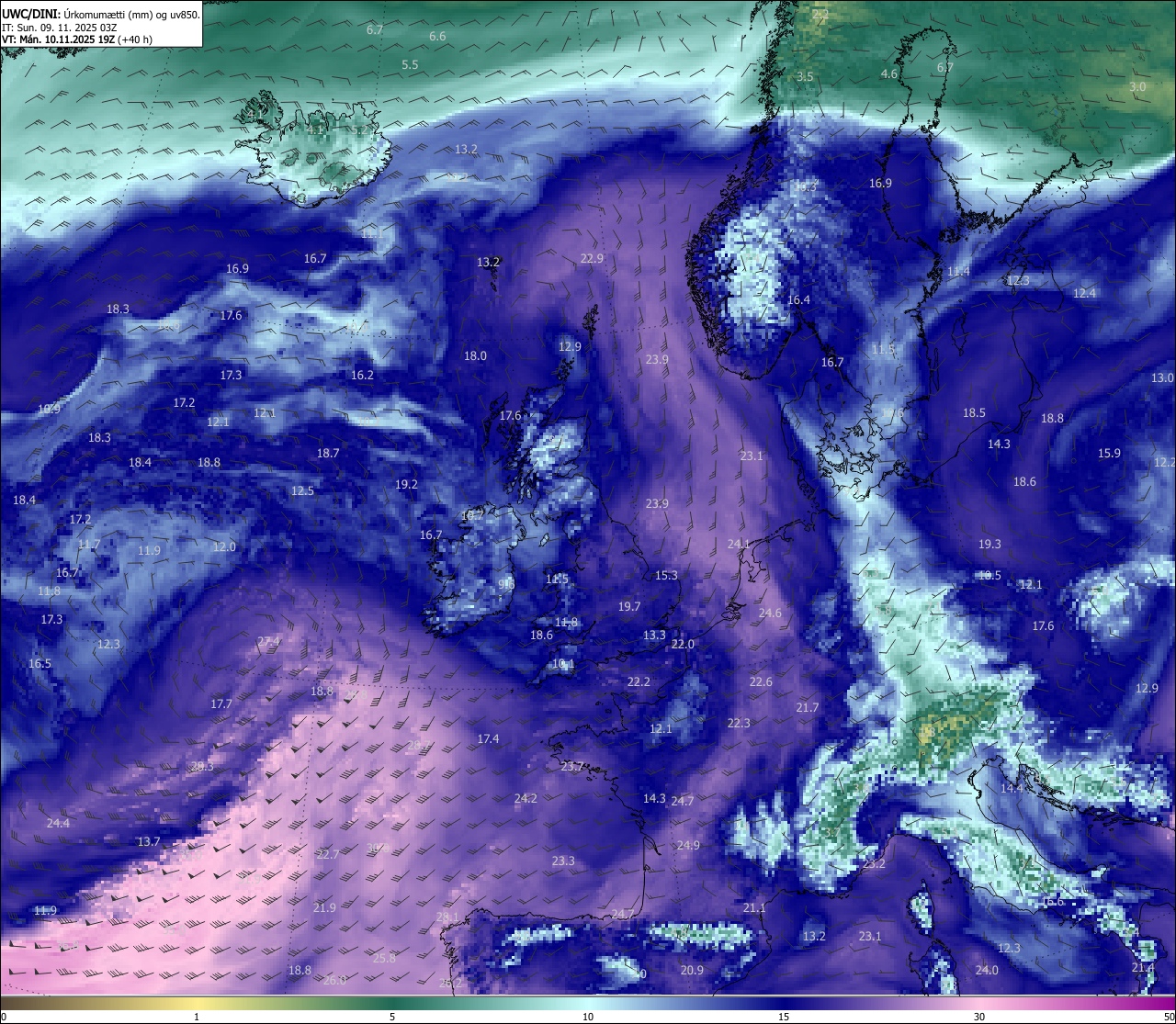Click the map value 12.0
1176x1024 pixels.
pos(224,546)
